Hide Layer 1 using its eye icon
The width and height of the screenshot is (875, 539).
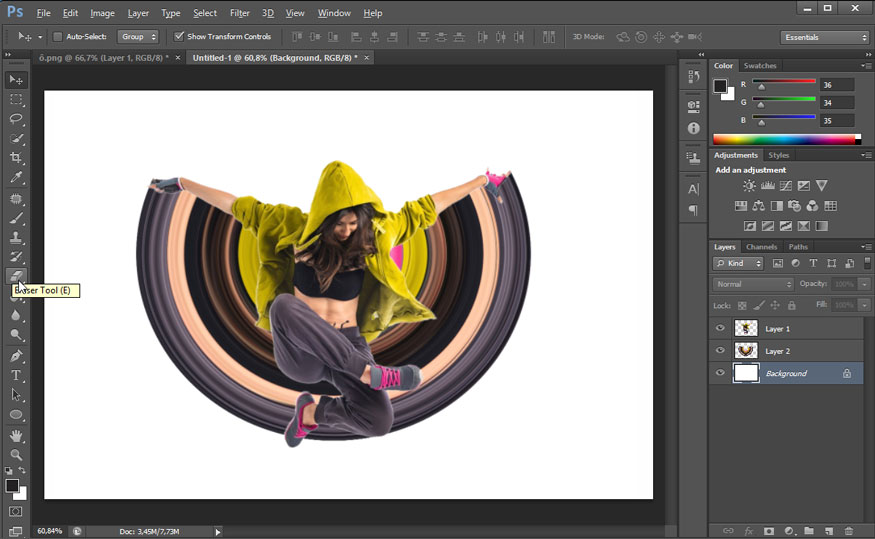click(720, 328)
